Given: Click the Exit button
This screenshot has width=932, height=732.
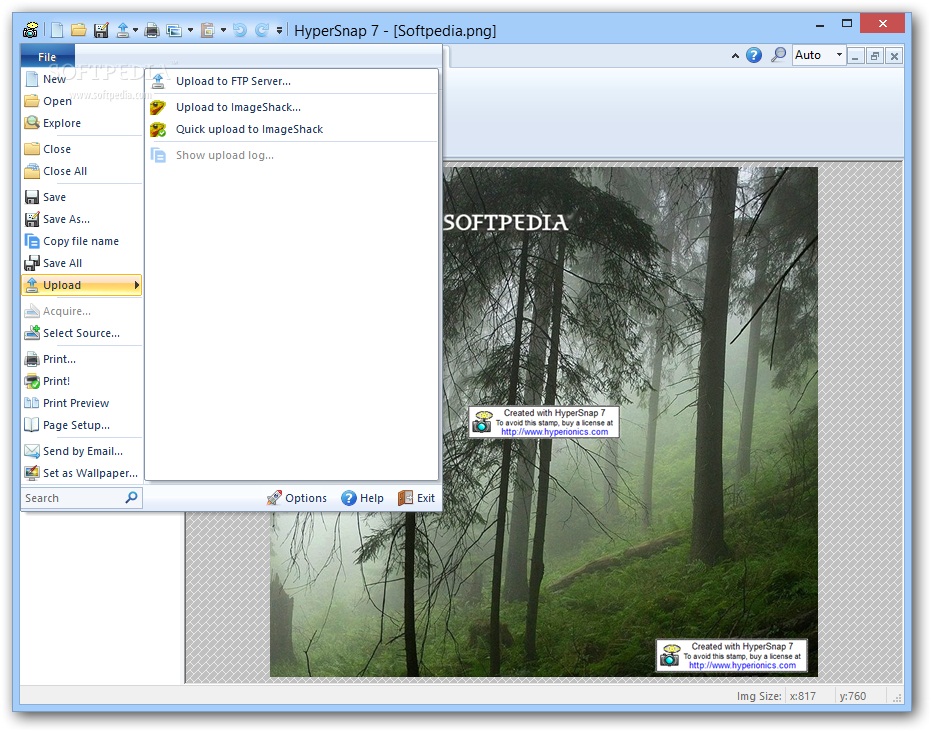Looking at the screenshot, I should pos(417,498).
